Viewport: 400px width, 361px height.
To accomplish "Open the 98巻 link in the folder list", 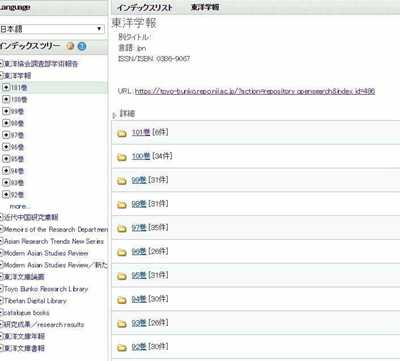I will (139, 204).
